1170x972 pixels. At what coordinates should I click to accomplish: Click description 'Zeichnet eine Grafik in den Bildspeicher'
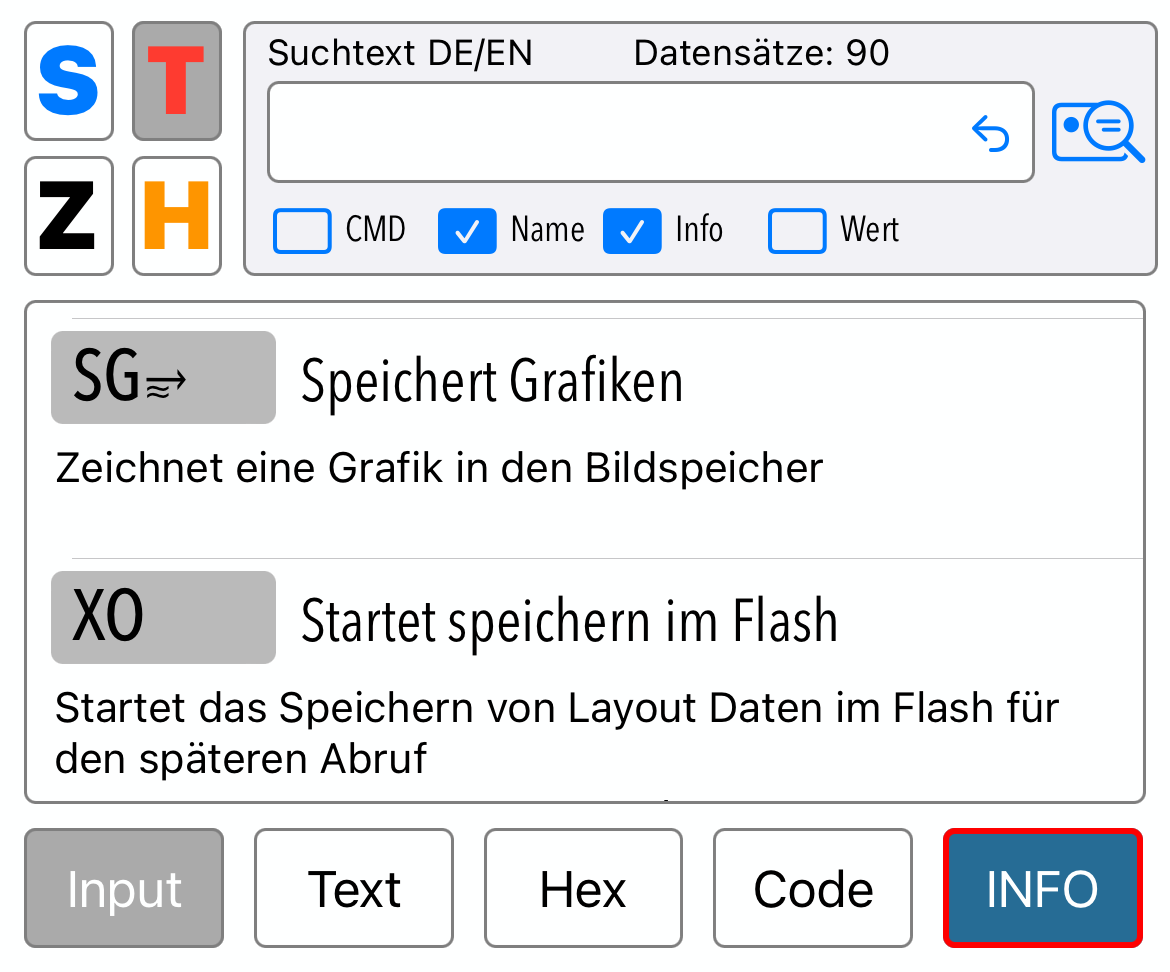[x=439, y=468]
